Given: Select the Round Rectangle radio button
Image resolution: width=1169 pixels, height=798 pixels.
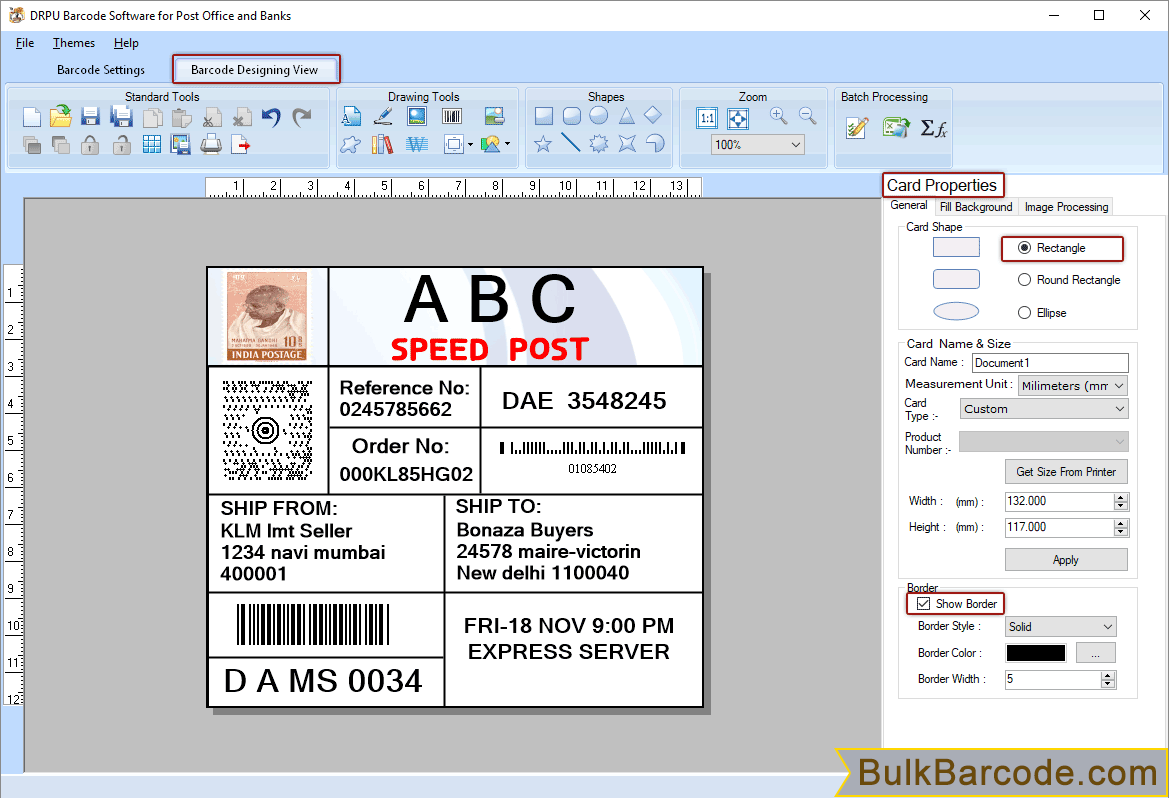Looking at the screenshot, I should (1024, 280).
